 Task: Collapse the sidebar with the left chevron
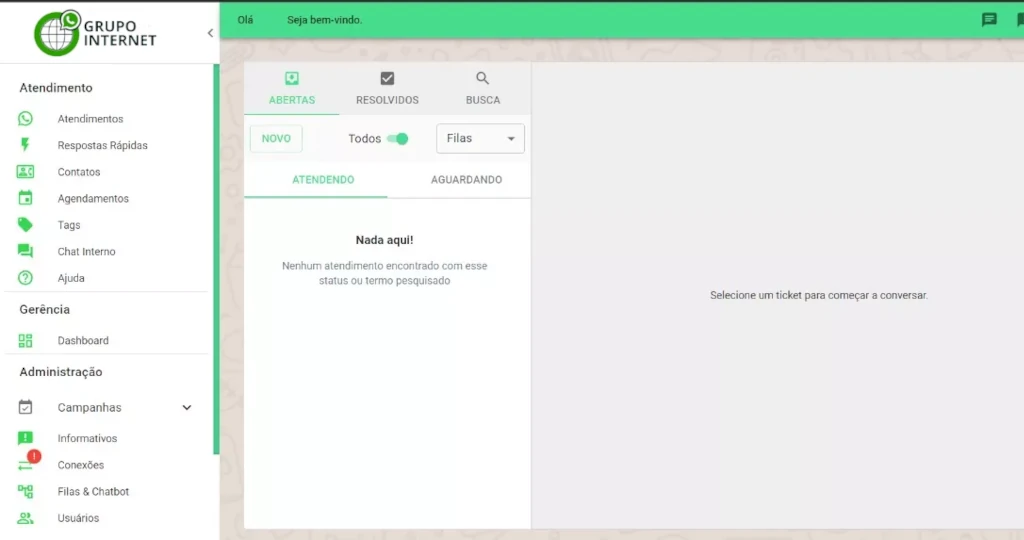tap(210, 33)
